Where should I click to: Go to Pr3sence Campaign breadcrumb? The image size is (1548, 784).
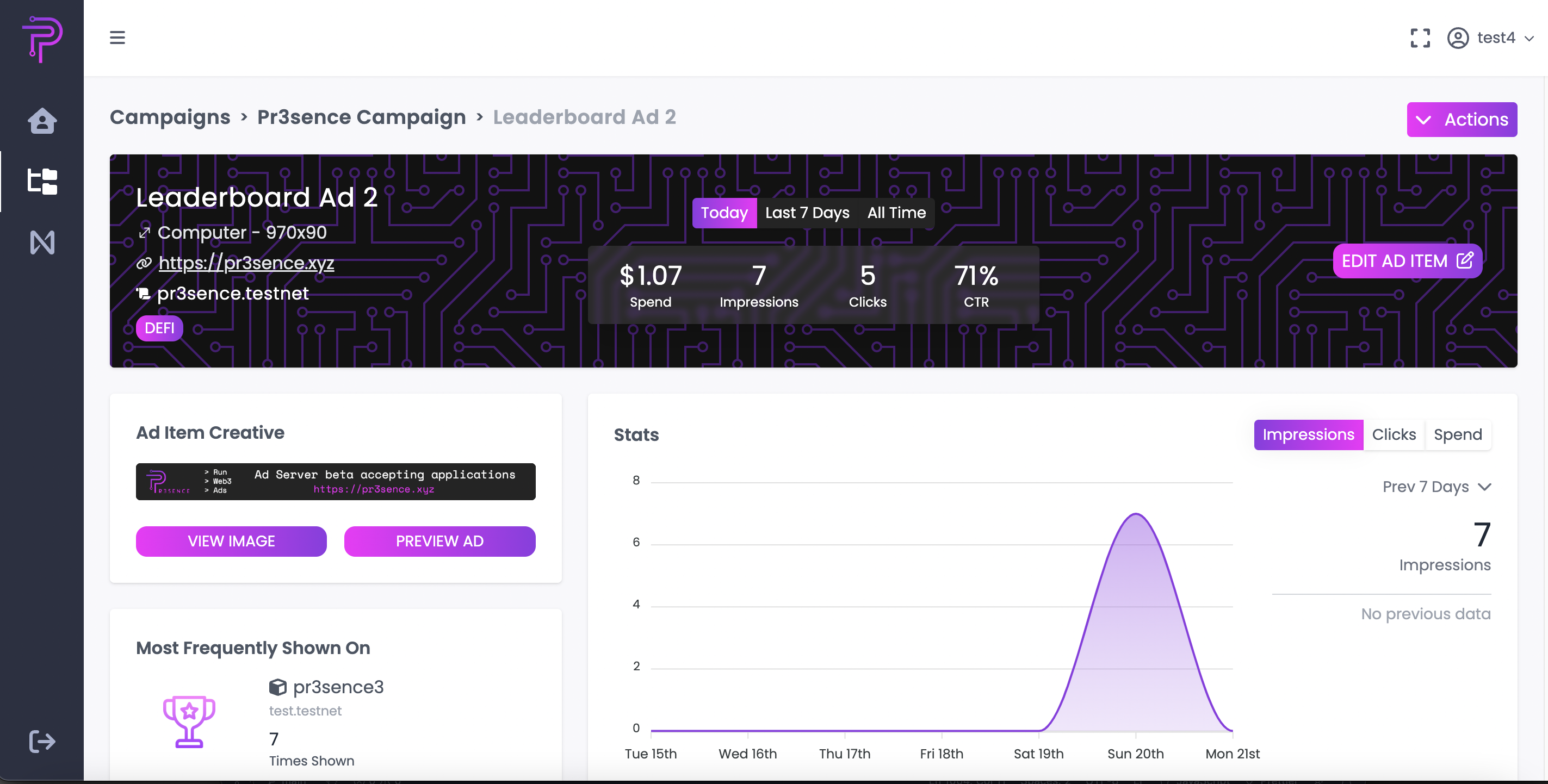tap(361, 117)
